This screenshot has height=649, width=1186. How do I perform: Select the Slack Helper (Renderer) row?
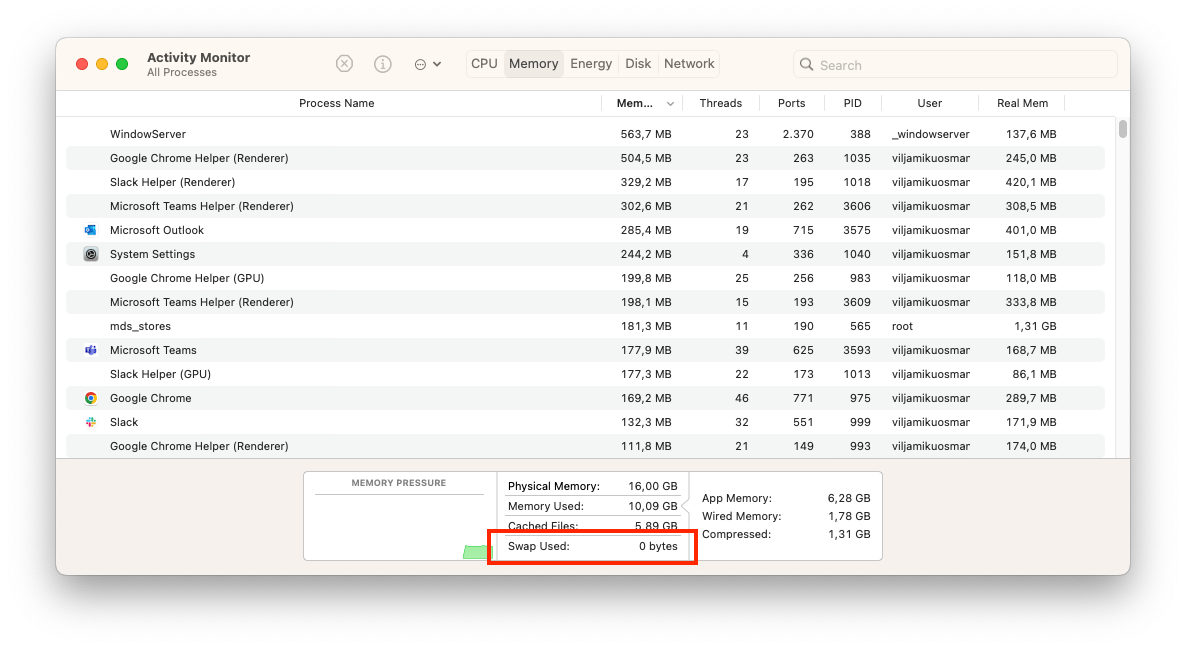(x=585, y=182)
